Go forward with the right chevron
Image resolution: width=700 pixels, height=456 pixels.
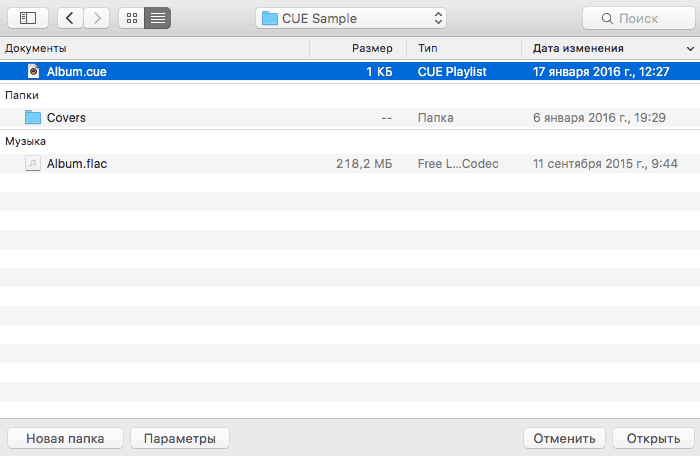(x=97, y=18)
